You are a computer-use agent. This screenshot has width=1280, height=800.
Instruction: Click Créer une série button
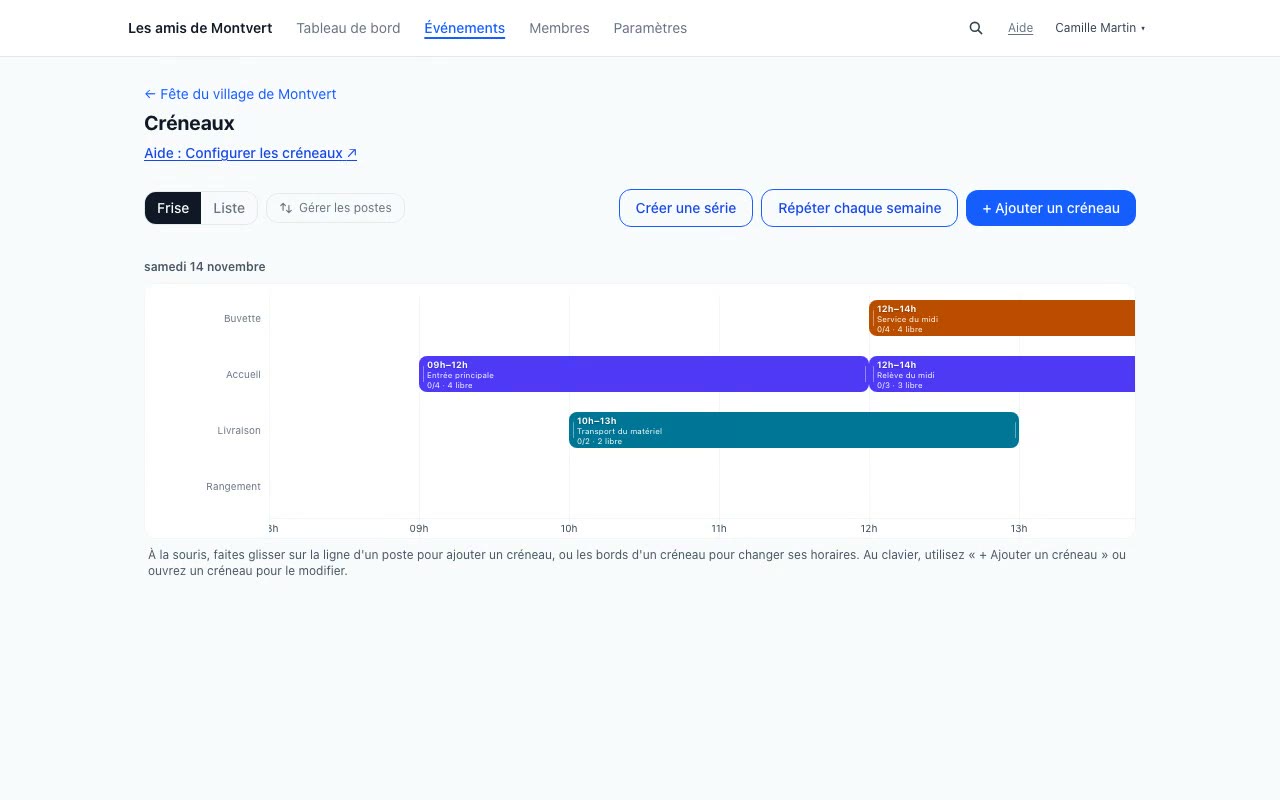coord(686,208)
